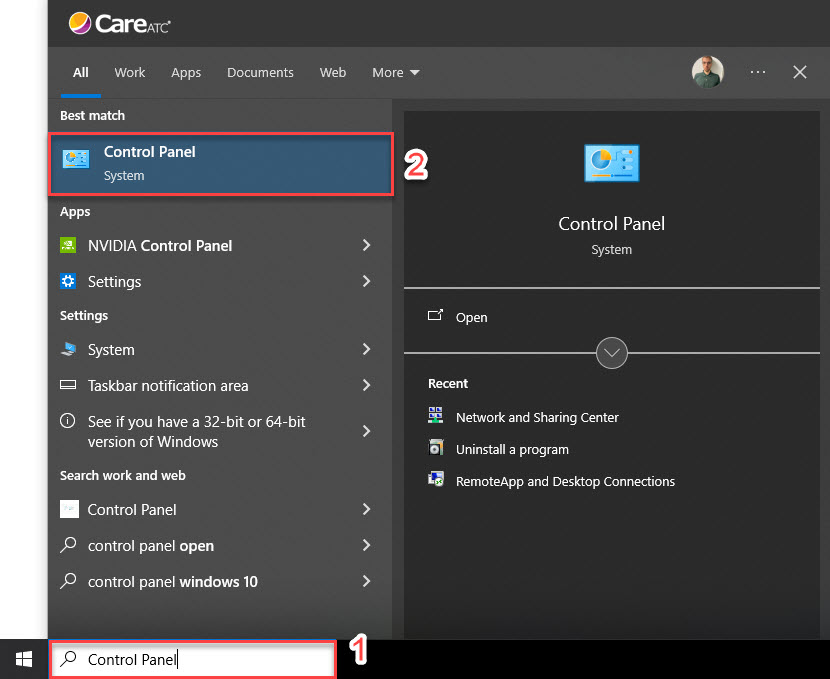Screen dimensions: 830x679
Task: Open the three-dot options menu
Action: [758, 72]
